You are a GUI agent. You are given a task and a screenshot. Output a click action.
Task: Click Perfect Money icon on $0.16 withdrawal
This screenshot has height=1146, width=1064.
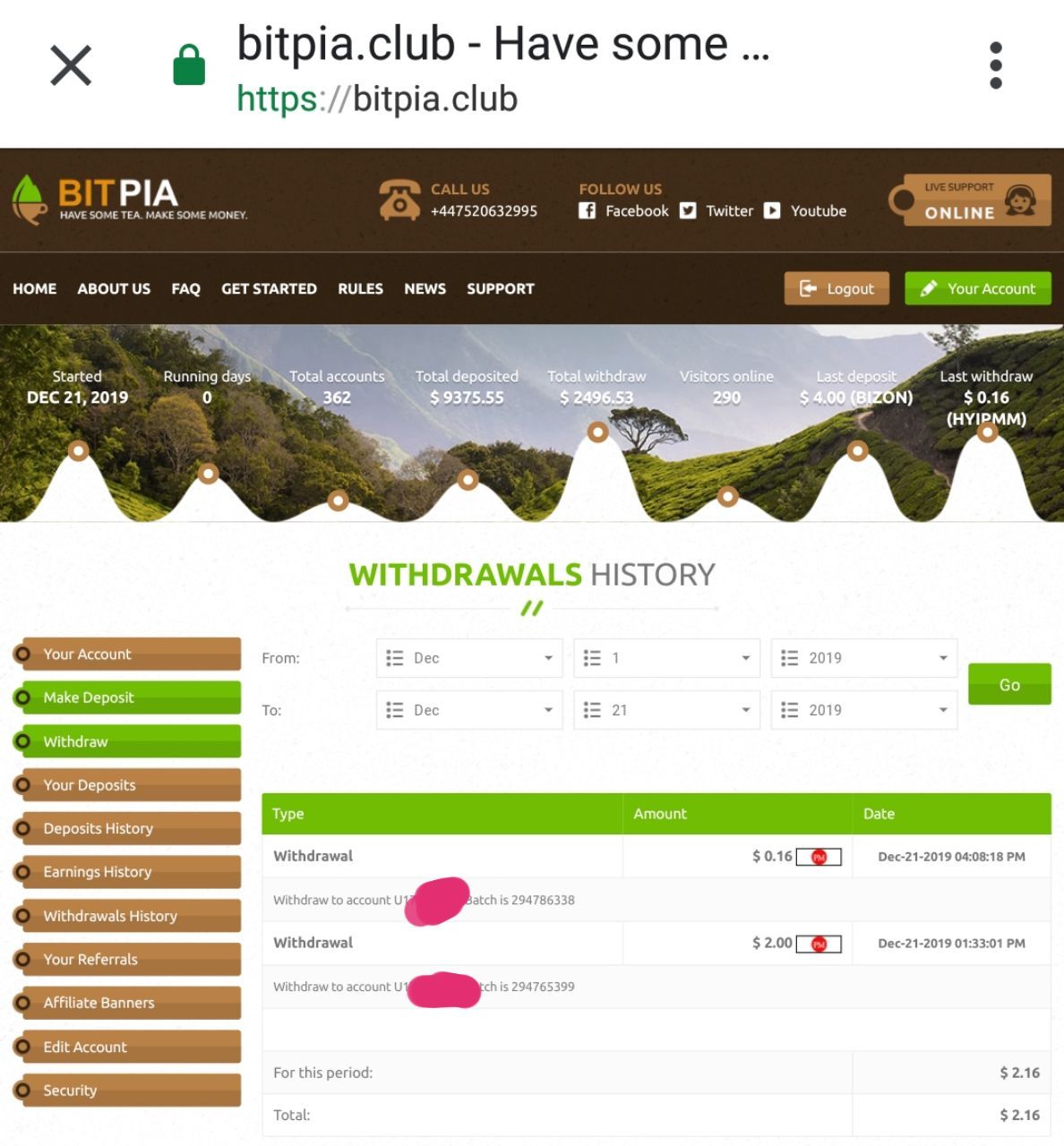819,857
